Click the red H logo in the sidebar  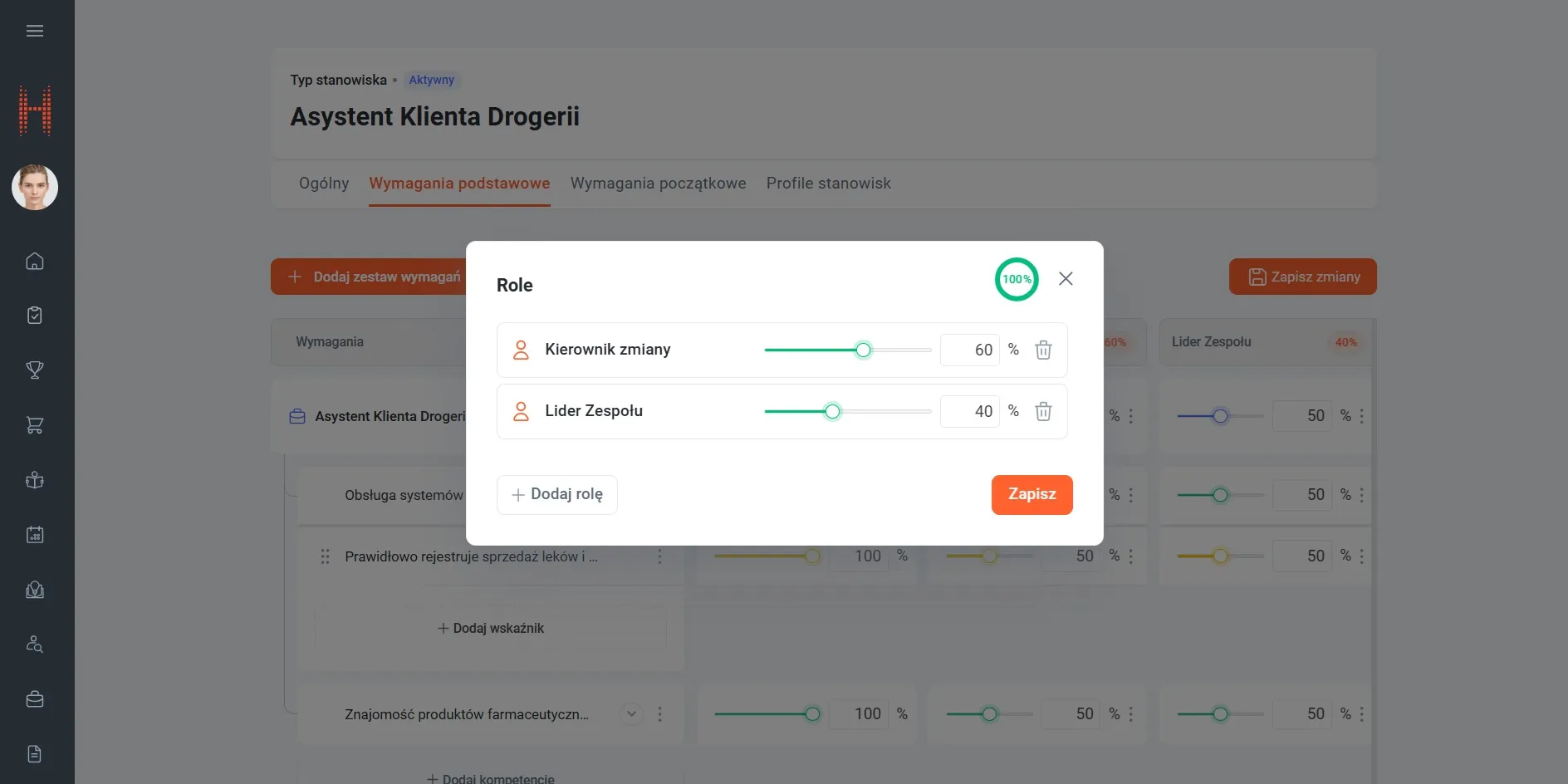pos(35,110)
